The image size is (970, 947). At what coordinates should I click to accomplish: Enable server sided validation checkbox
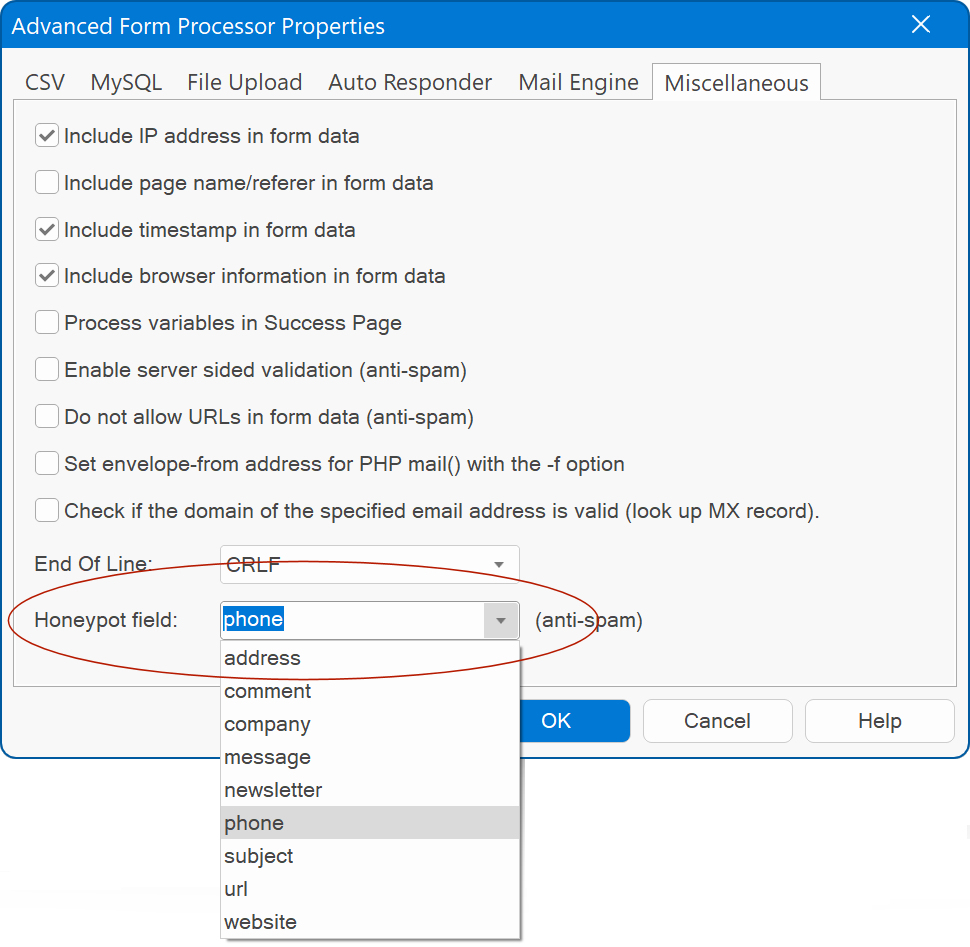coord(47,370)
